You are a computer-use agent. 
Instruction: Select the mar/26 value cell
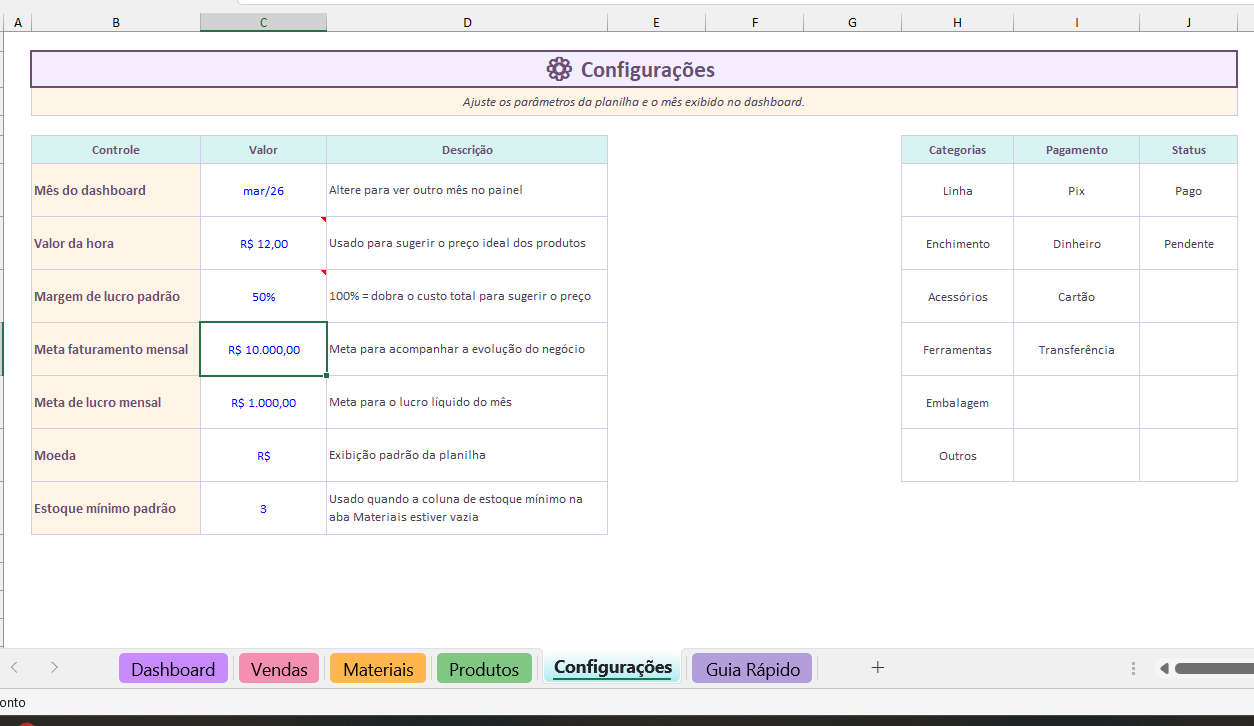point(263,190)
